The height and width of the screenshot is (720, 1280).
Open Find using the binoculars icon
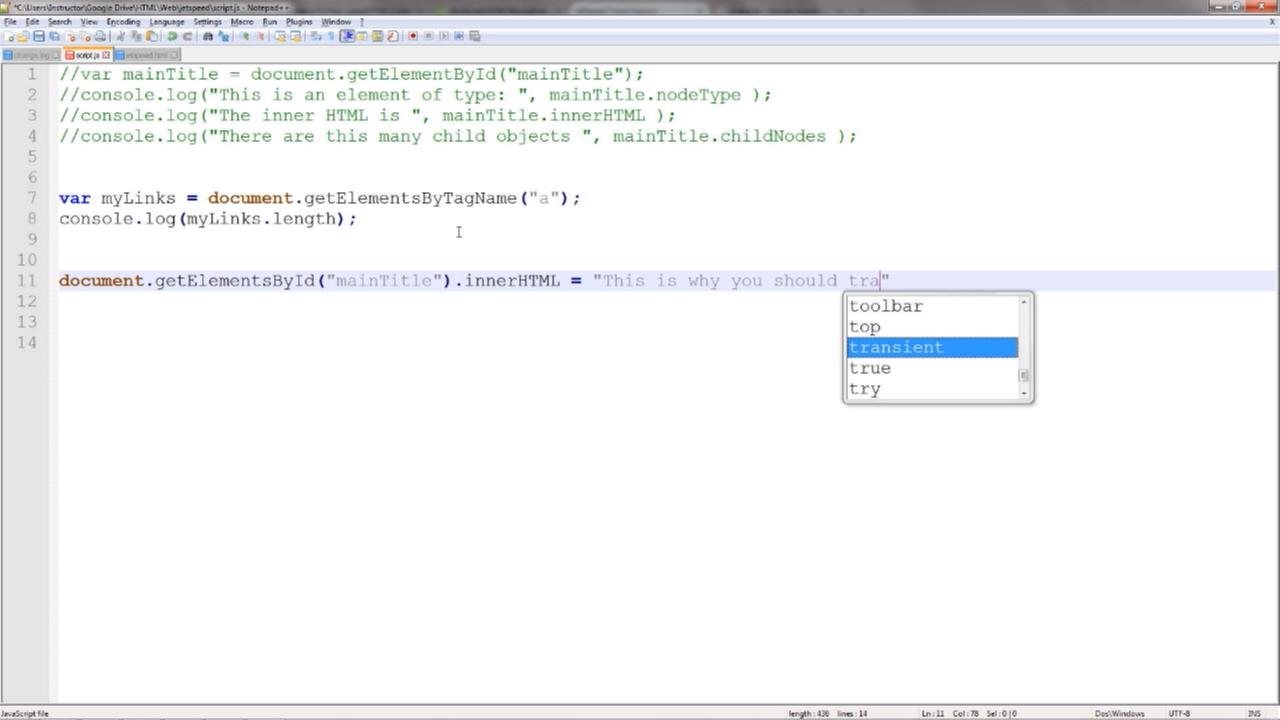click(208, 36)
